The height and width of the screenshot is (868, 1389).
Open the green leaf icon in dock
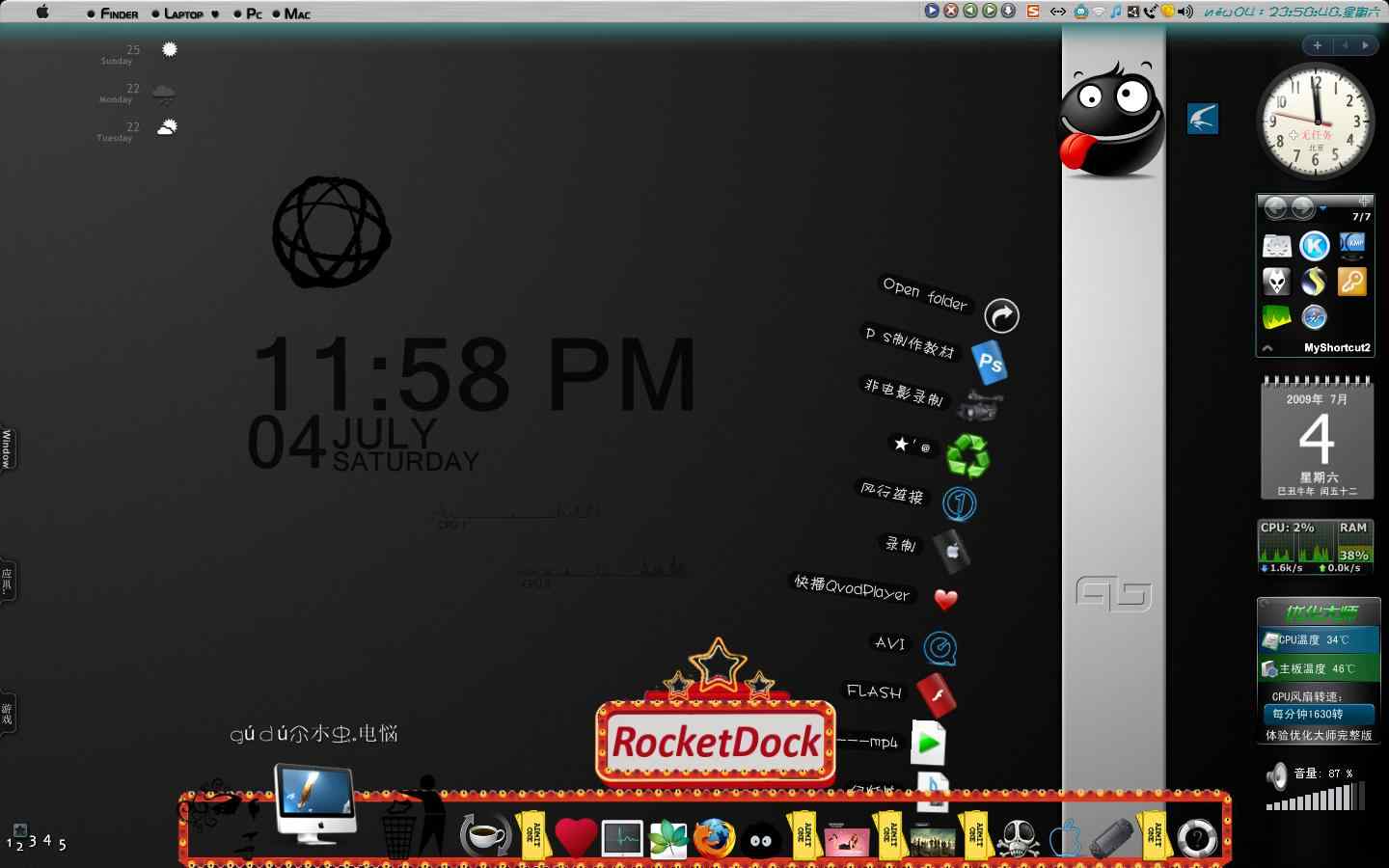(x=668, y=838)
